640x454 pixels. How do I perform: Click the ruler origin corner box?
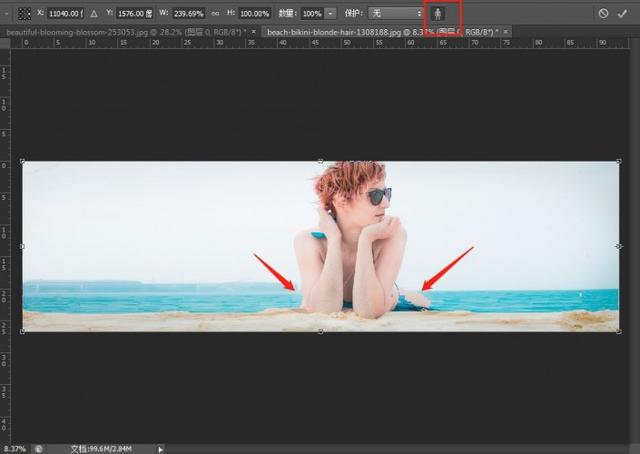(5, 44)
